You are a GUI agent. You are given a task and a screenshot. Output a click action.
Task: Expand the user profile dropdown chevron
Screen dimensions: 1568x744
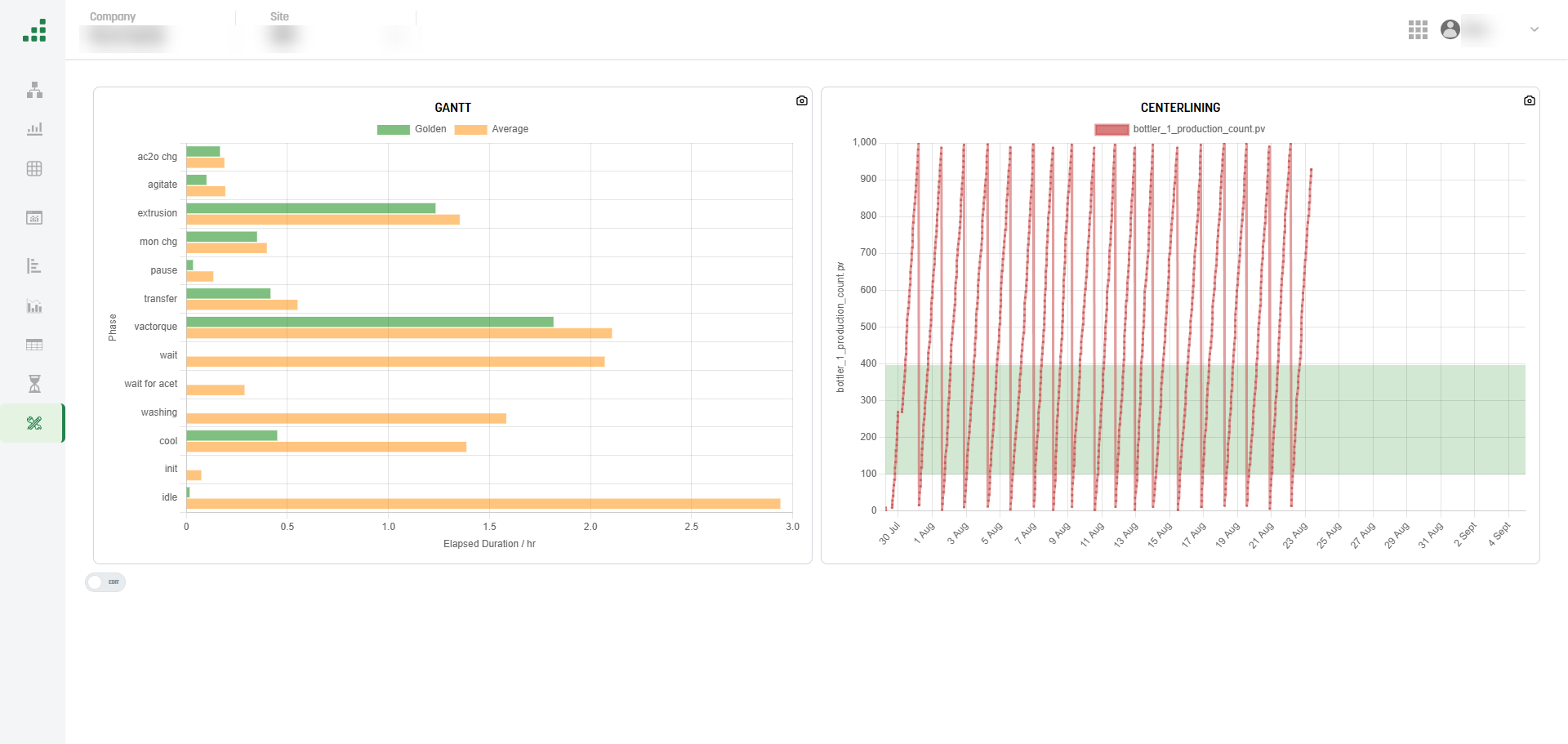(1535, 29)
